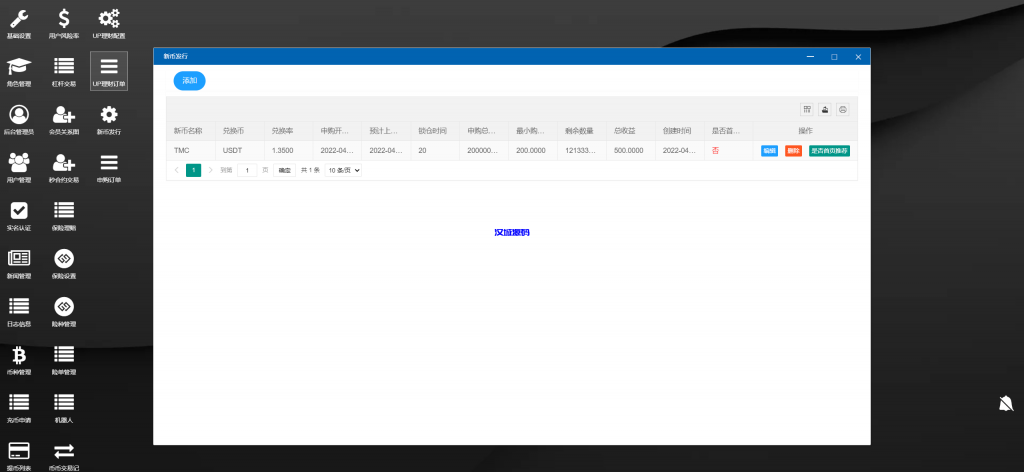
Task: Open the list icon 充币申请
Action: click(19, 408)
